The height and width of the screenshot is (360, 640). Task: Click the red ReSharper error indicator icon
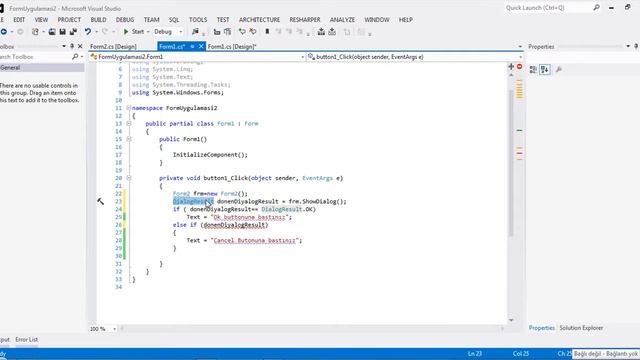pyautogui.click(x=520, y=67)
